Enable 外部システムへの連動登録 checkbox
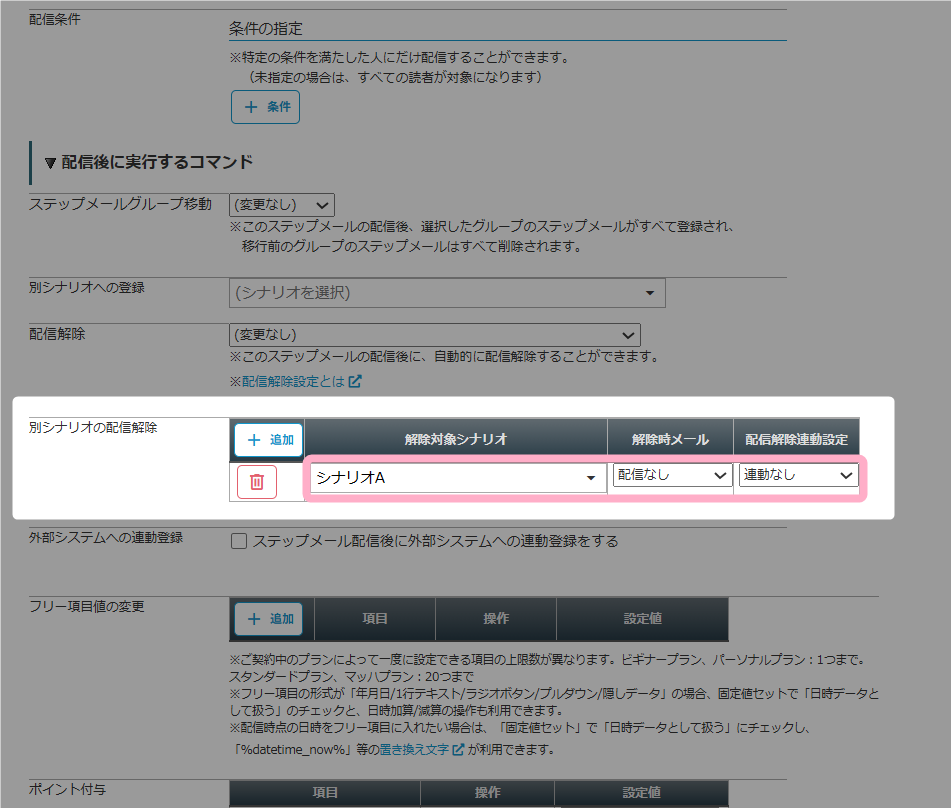This screenshot has height=808, width=951. click(x=239, y=541)
